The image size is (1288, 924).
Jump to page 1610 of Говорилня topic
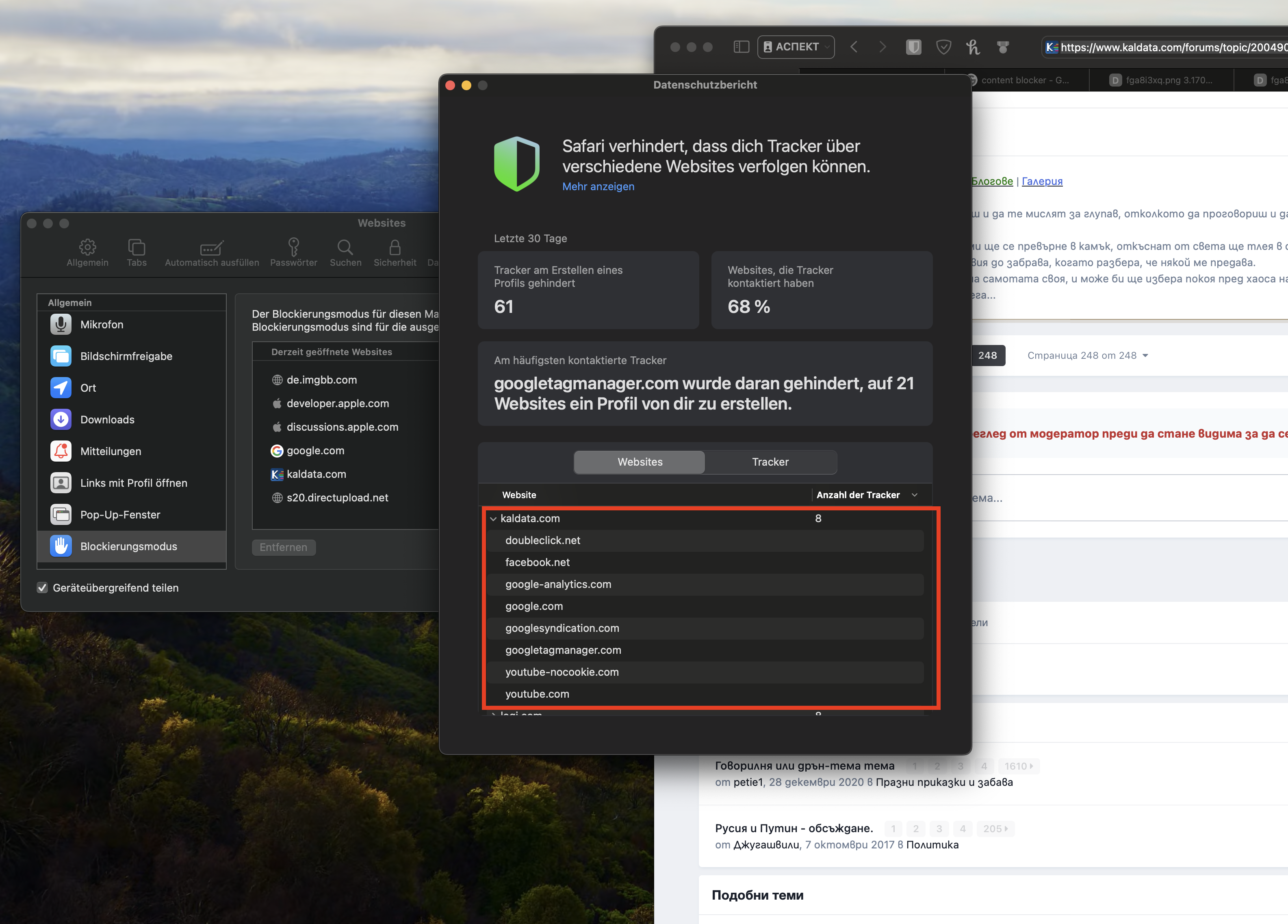coord(1019,766)
